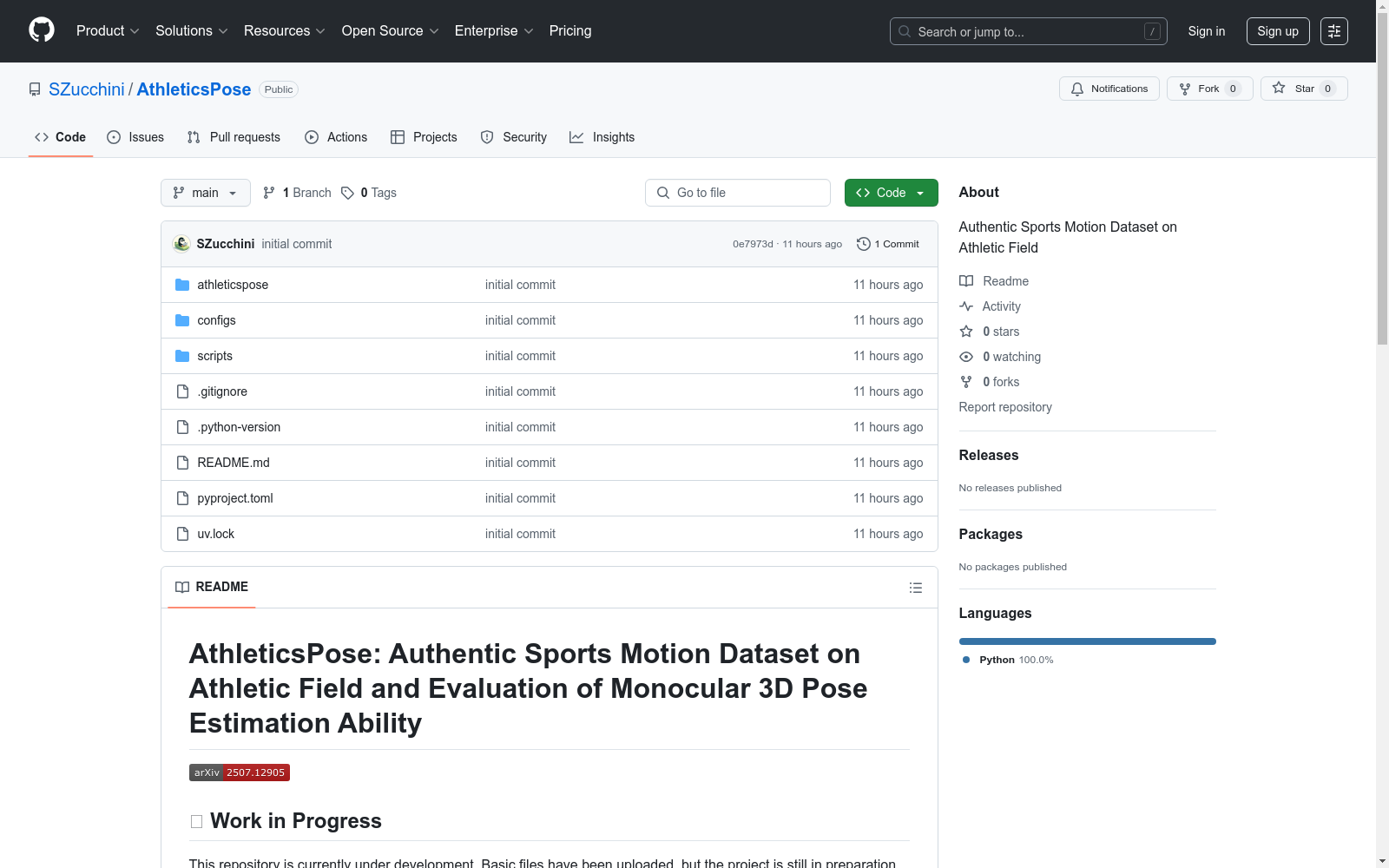Click the GitHub logo icon
Image resolution: width=1389 pixels, height=868 pixels.
42,30
